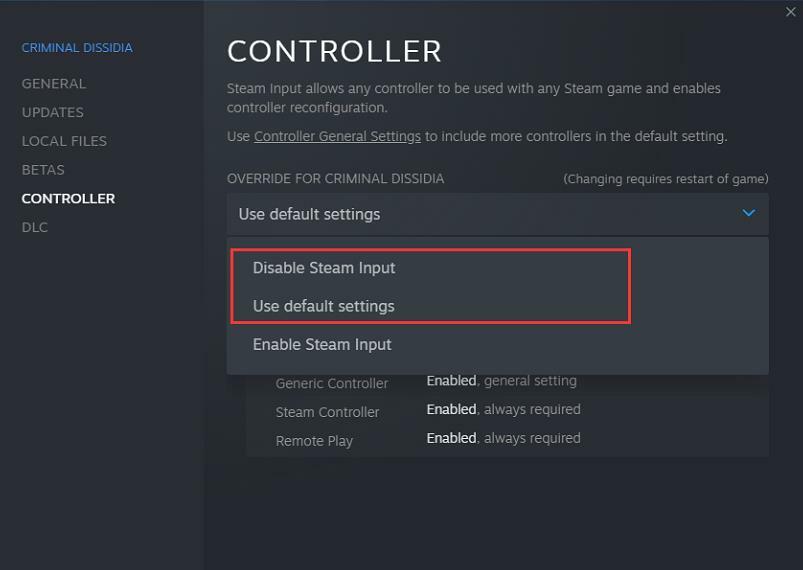Click the 'Enabled, general setting' status text

coord(501,380)
